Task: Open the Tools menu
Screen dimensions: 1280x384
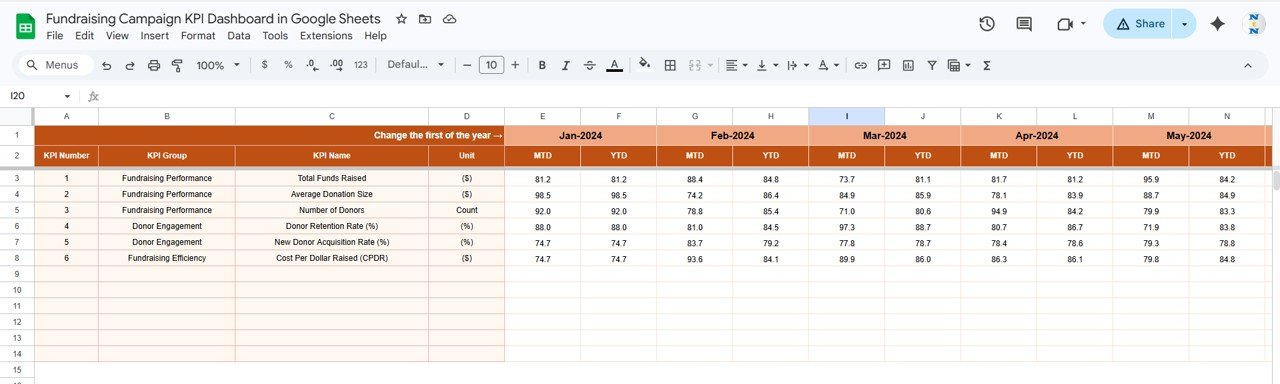Action: coord(275,35)
